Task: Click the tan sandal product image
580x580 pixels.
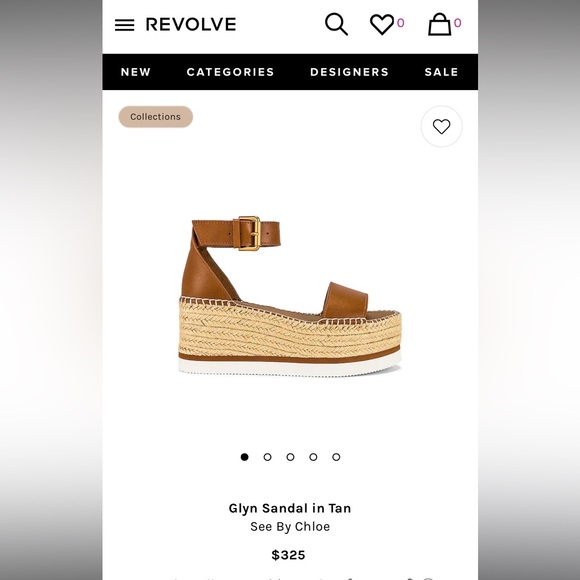Action: click(290, 296)
